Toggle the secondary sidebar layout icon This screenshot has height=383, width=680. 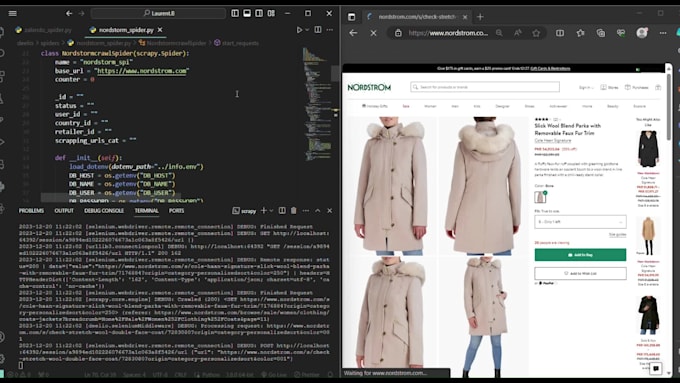point(259,13)
